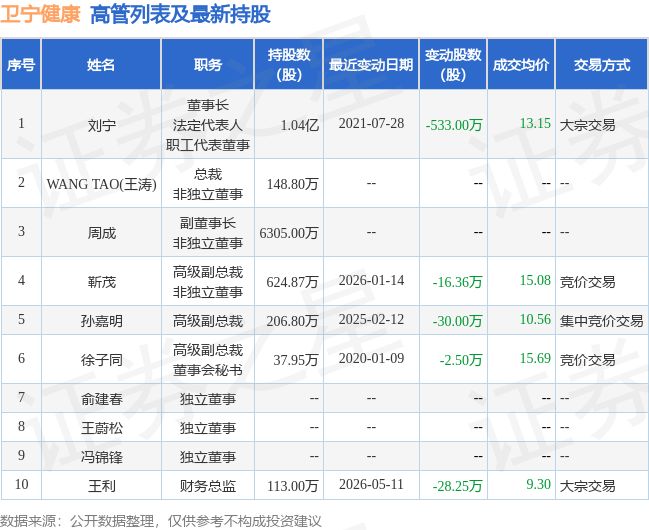Click the date 2021-07-28

click(x=371, y=123)
